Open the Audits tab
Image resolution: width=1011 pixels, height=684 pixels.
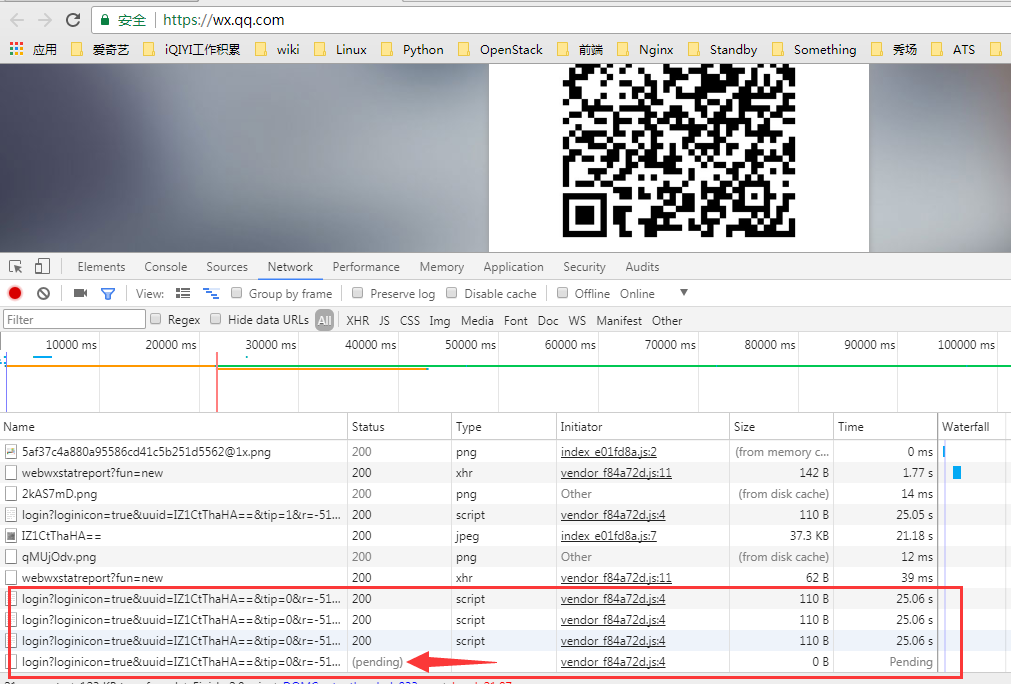click(x=642, y=267)
